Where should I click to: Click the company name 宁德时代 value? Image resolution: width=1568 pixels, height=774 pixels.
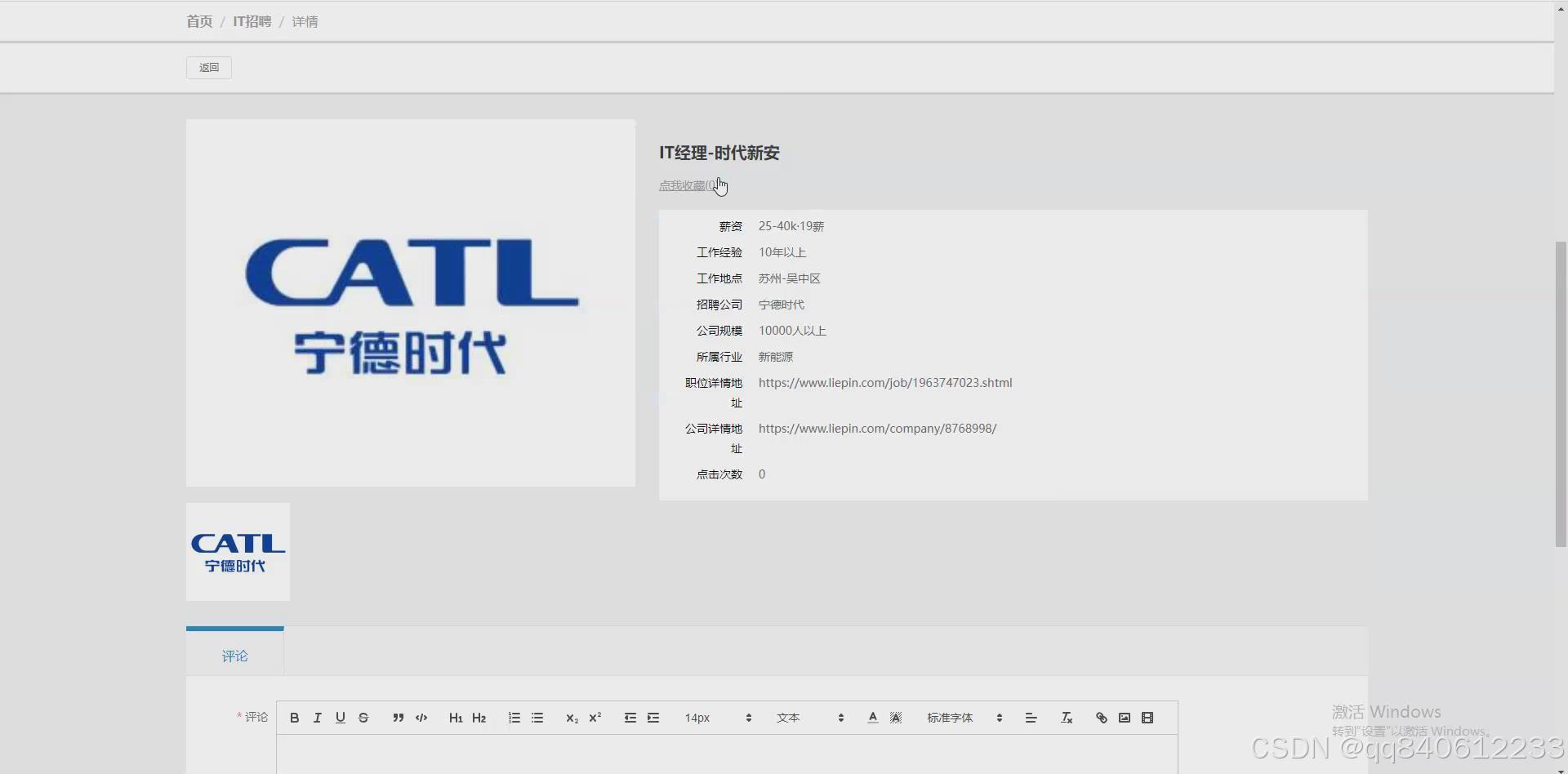(782, 305)
